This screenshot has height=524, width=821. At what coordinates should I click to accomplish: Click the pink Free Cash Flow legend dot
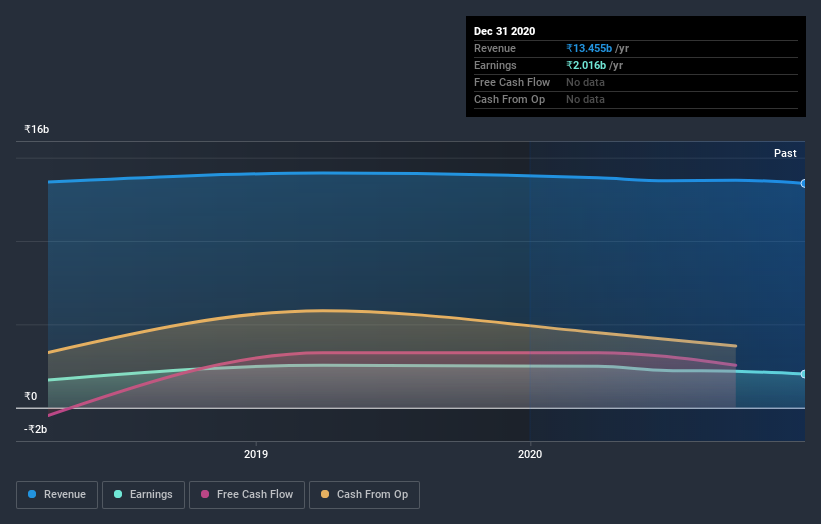click(205, 494)
